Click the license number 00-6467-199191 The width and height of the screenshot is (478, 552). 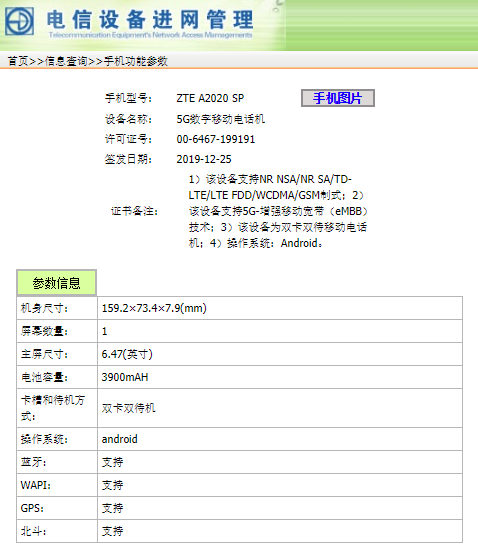point(215,139)
